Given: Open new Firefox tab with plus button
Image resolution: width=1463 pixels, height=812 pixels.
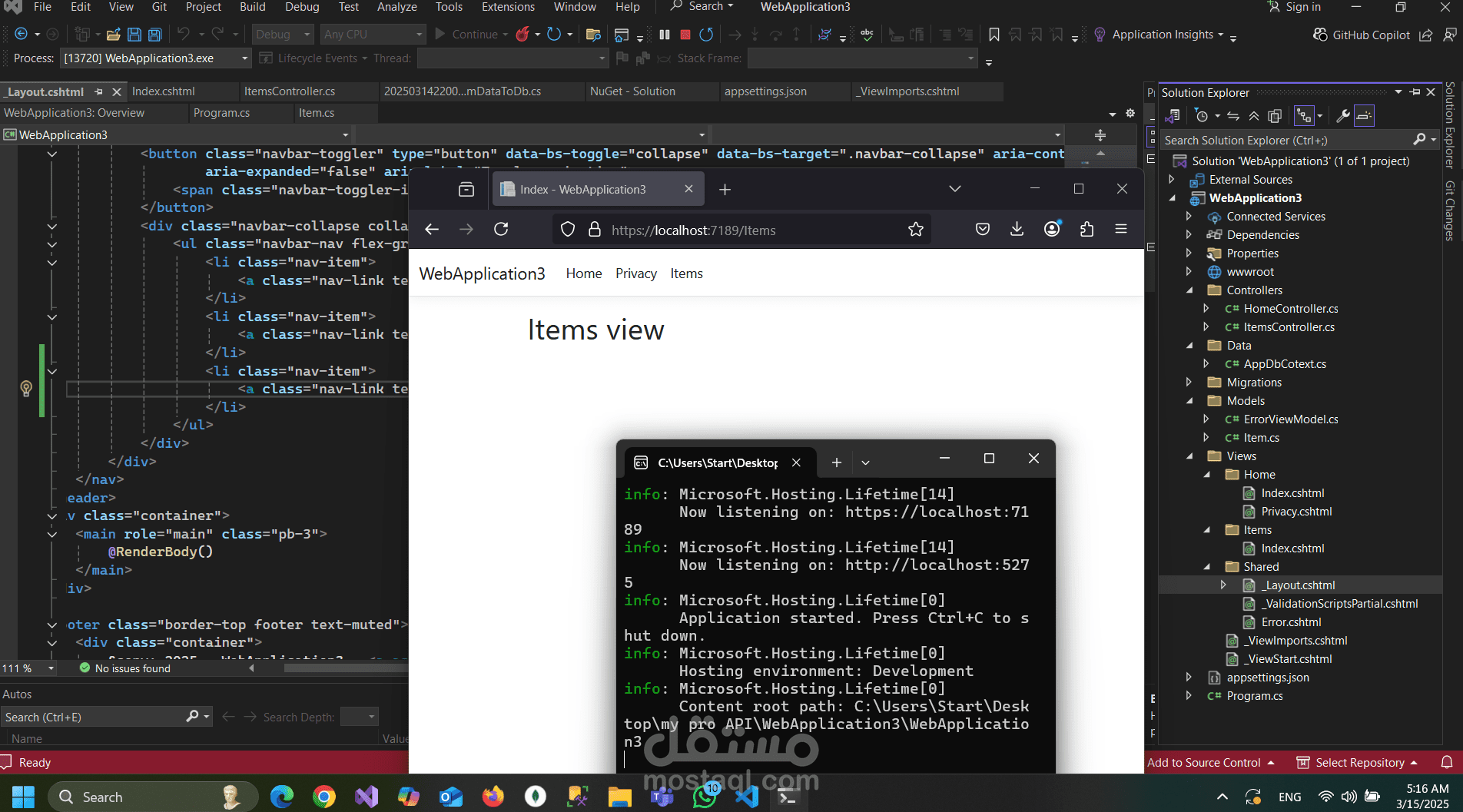Looking at the screenshot, I should click(x=725, y=190).
